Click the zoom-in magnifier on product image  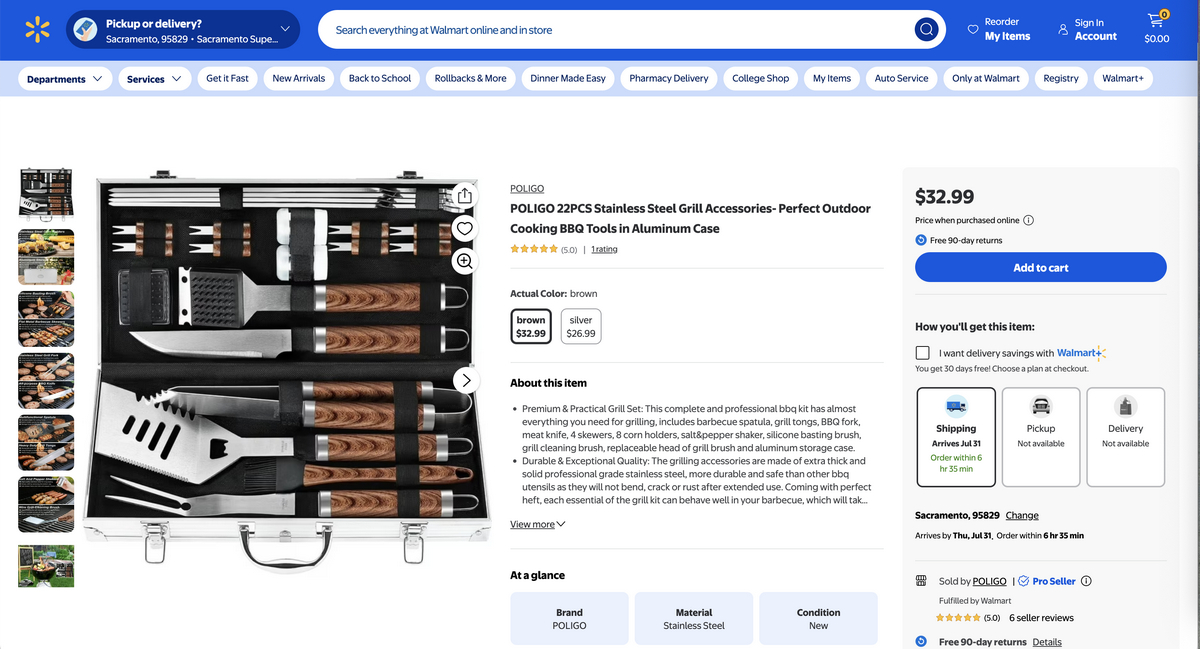tap(464, 261)
